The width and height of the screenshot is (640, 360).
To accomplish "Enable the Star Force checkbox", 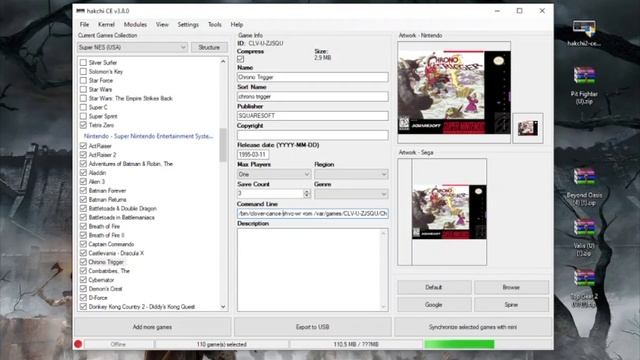I will [x=83, y=80].
